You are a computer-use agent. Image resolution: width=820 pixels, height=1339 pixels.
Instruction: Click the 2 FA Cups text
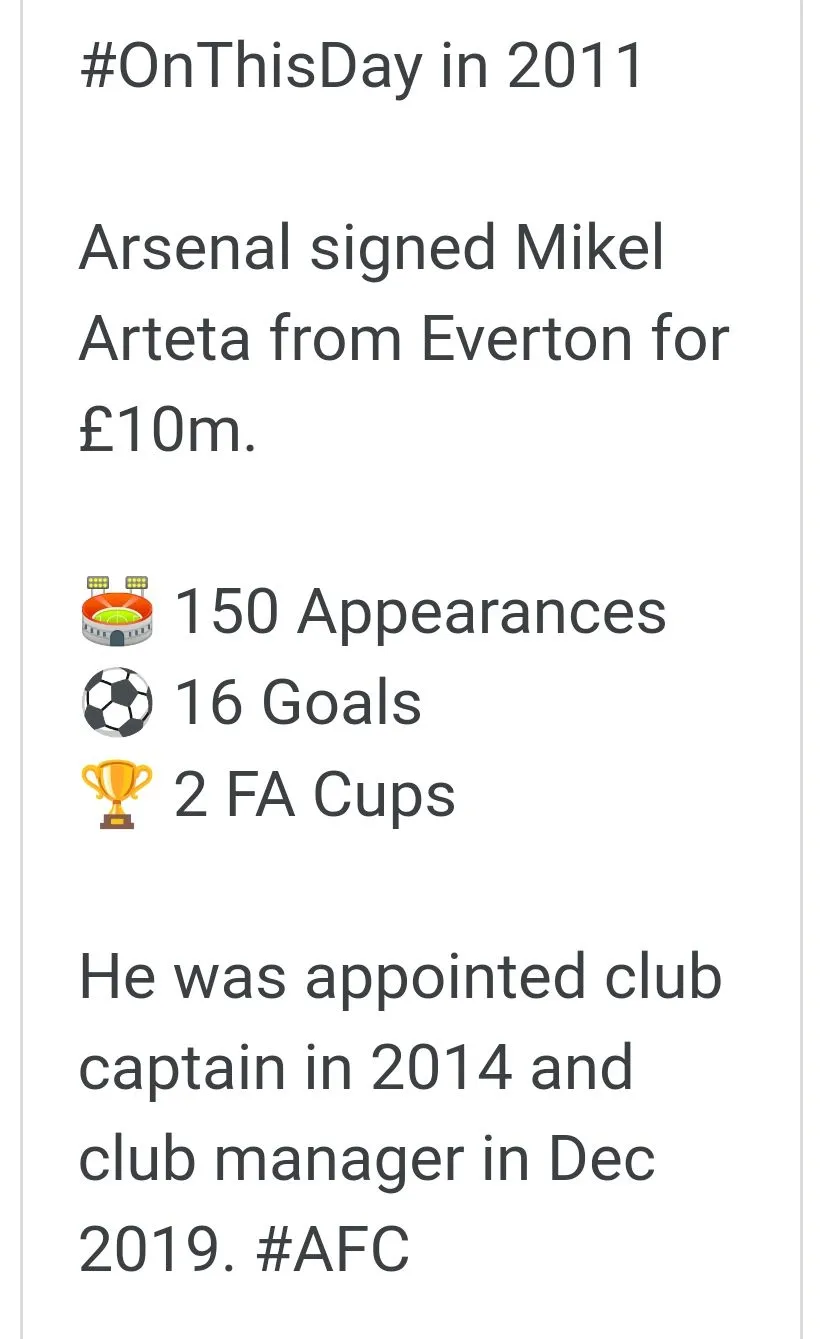click(x=315, y=795)
